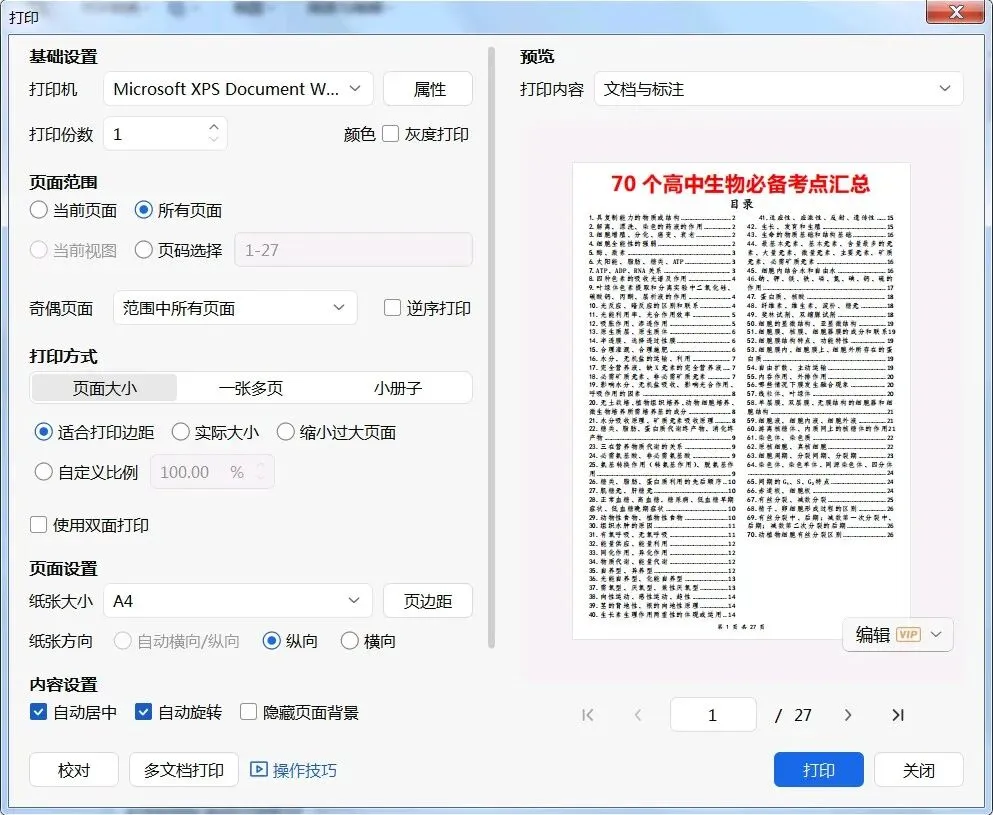993x815 pixels.
Task: Click the 关闭 button
Action: (919, 769)
